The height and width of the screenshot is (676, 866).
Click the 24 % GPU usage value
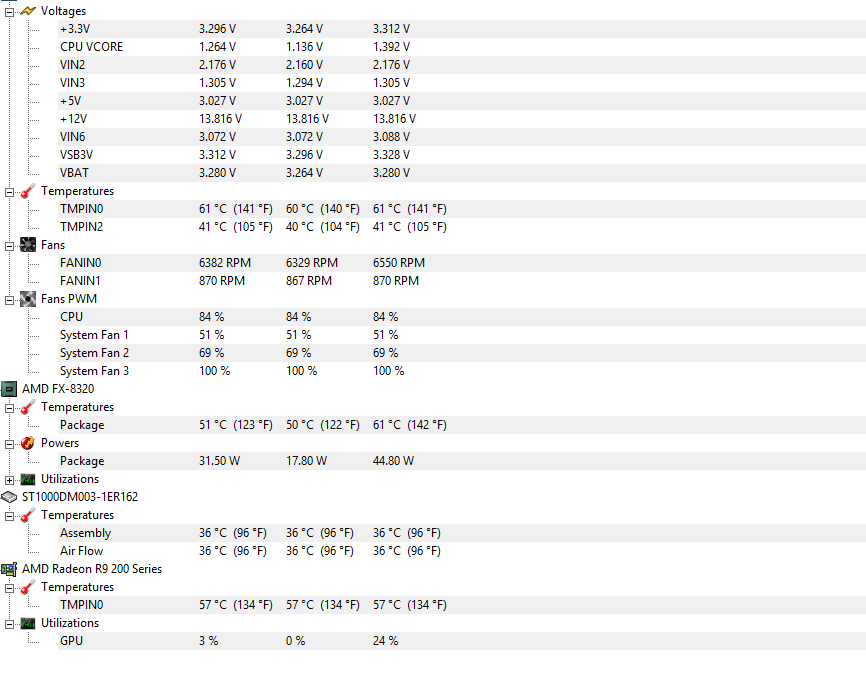(388, 640)
